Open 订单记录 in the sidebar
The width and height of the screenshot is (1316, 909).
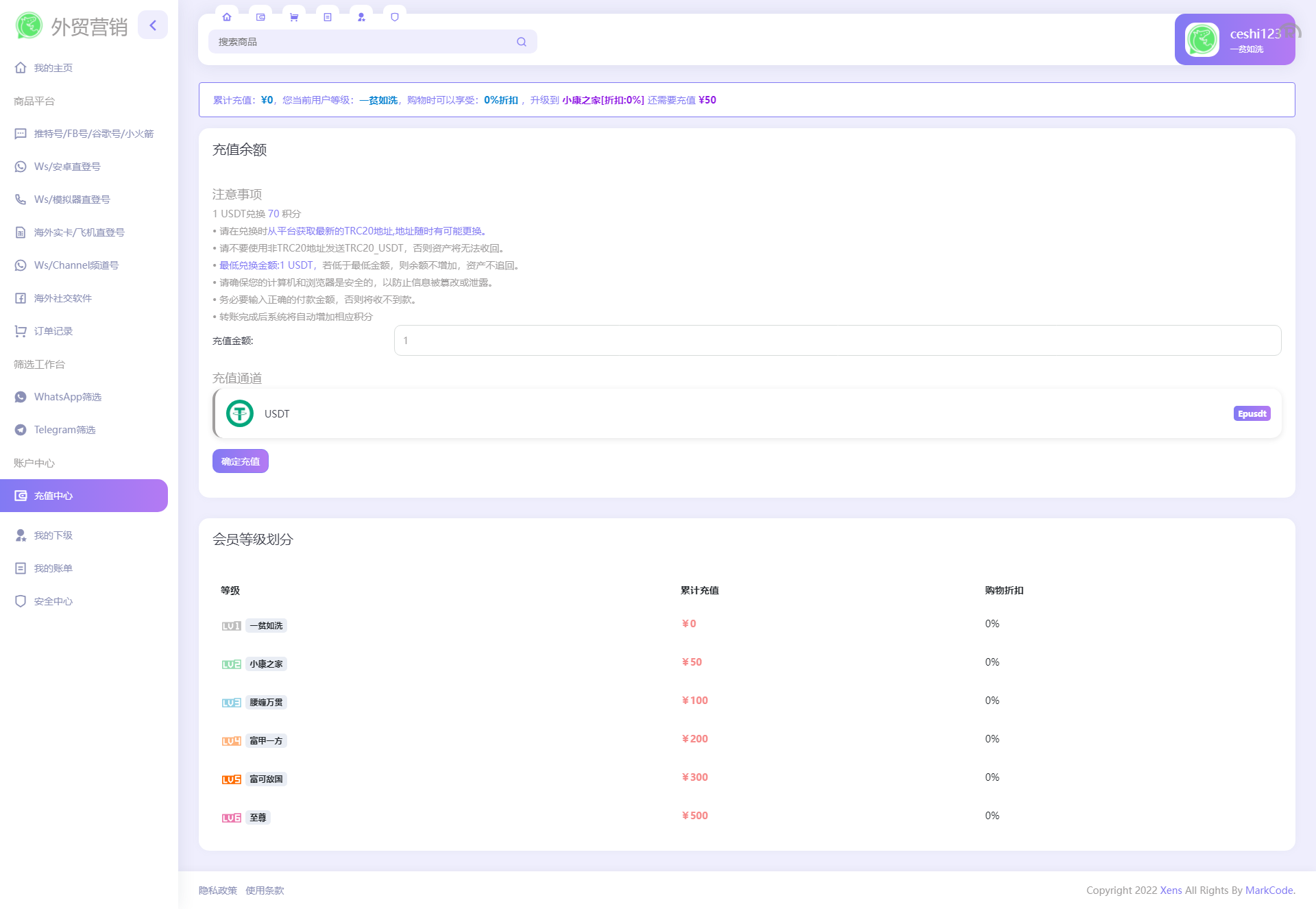pyautogui.click(x=53, y=330)
